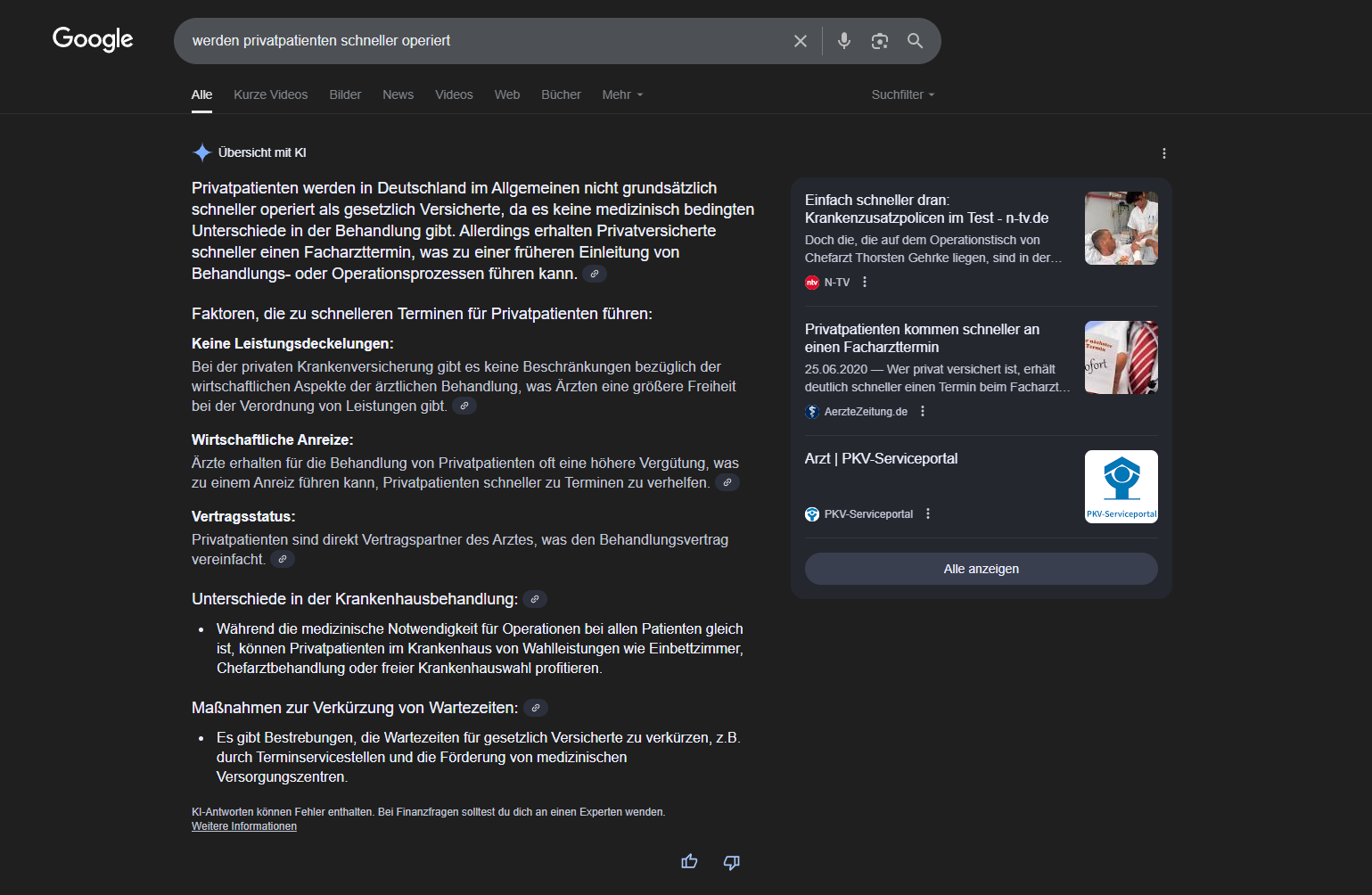Click the Google logo
1372x895 pixels.
(93, 39)
